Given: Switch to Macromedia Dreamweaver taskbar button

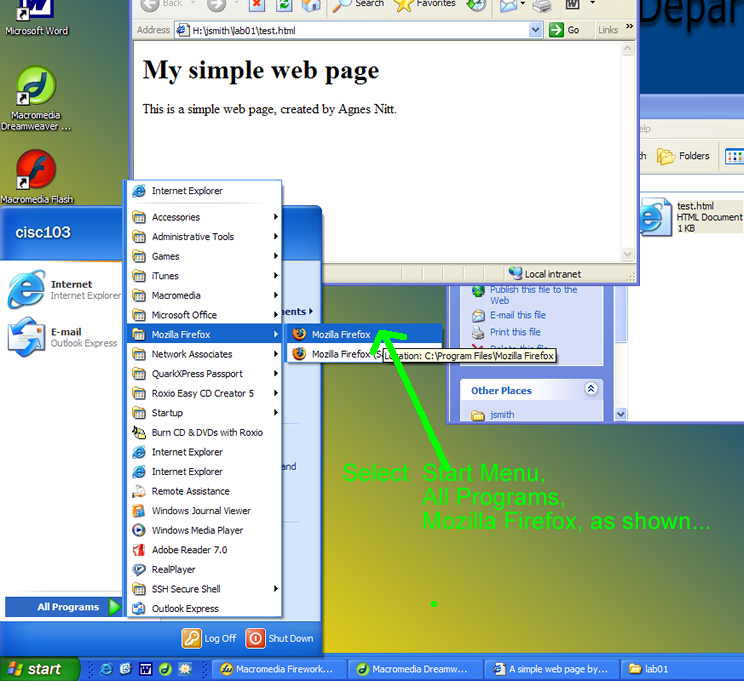Looking at the screenshot, I should 416,669.
